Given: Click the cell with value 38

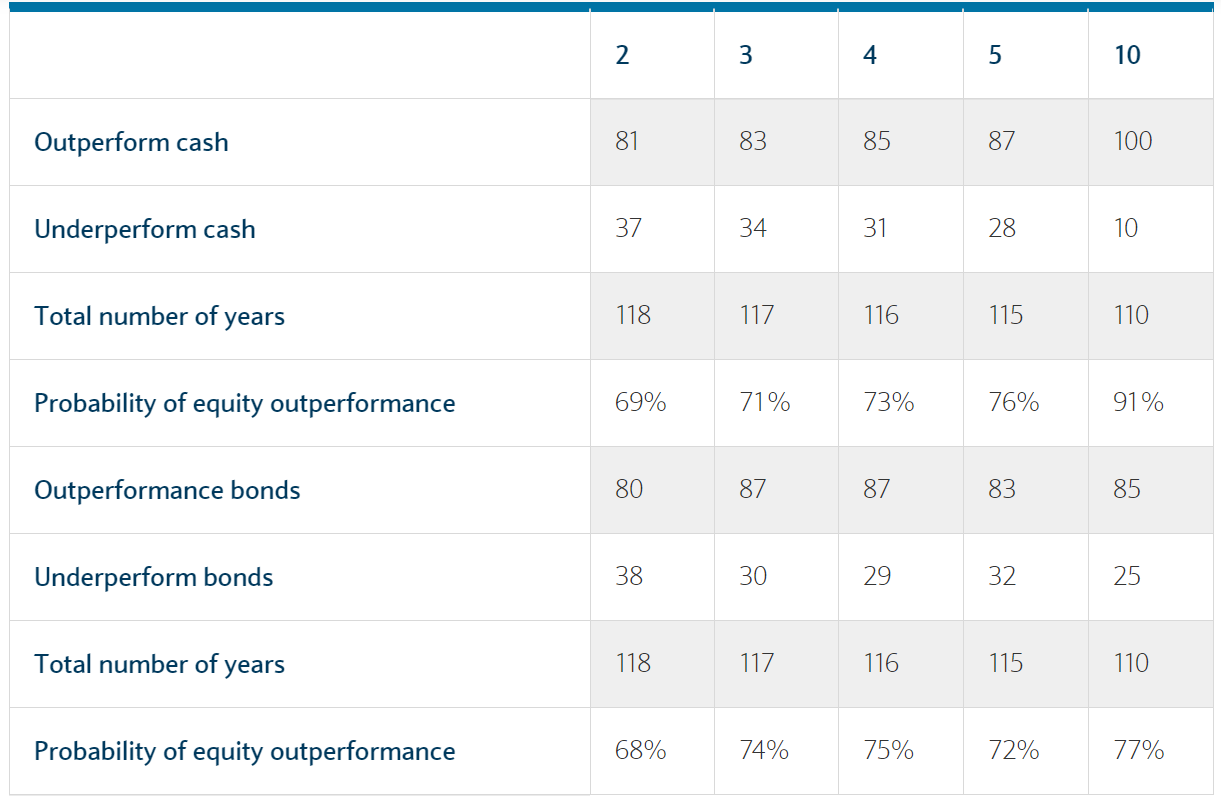Looking at the screenshot, I should [x=629, y=577].
